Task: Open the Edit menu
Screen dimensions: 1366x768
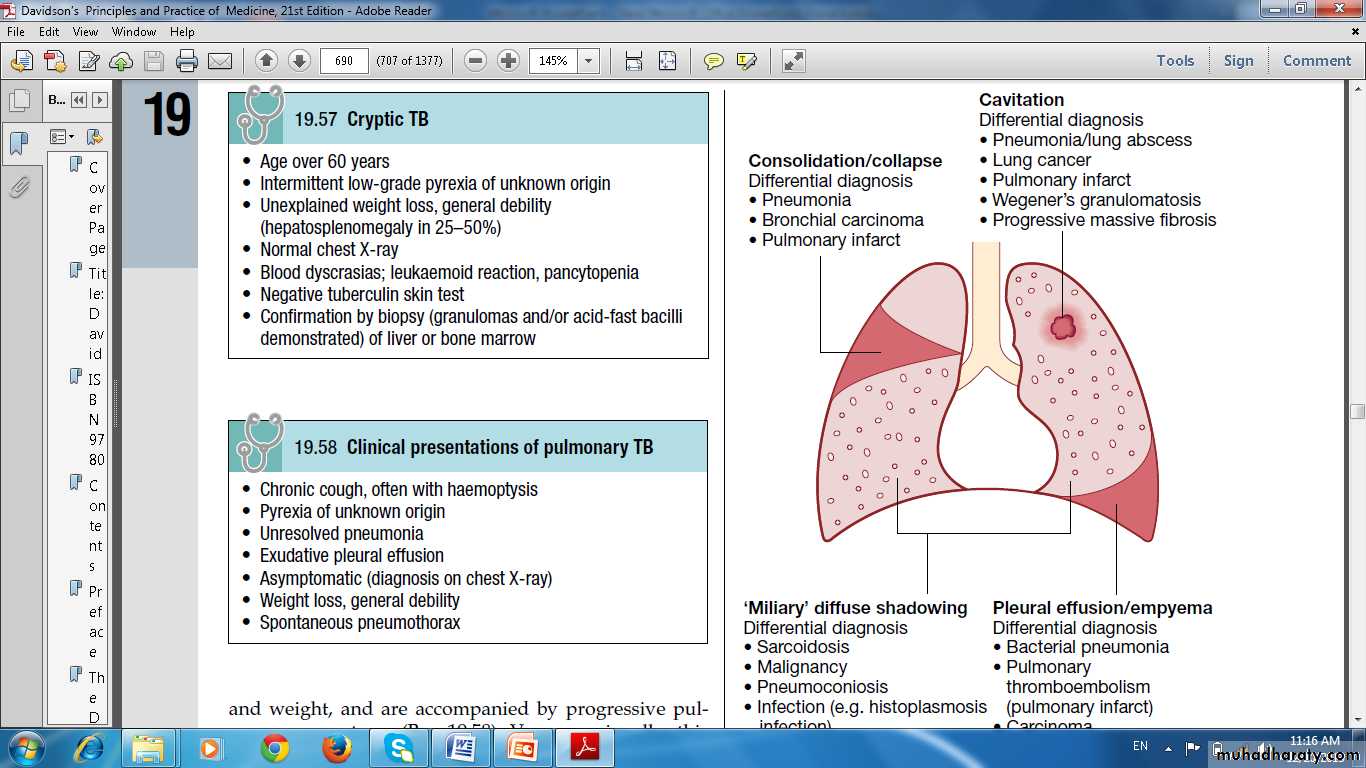Action: (49, 32)
